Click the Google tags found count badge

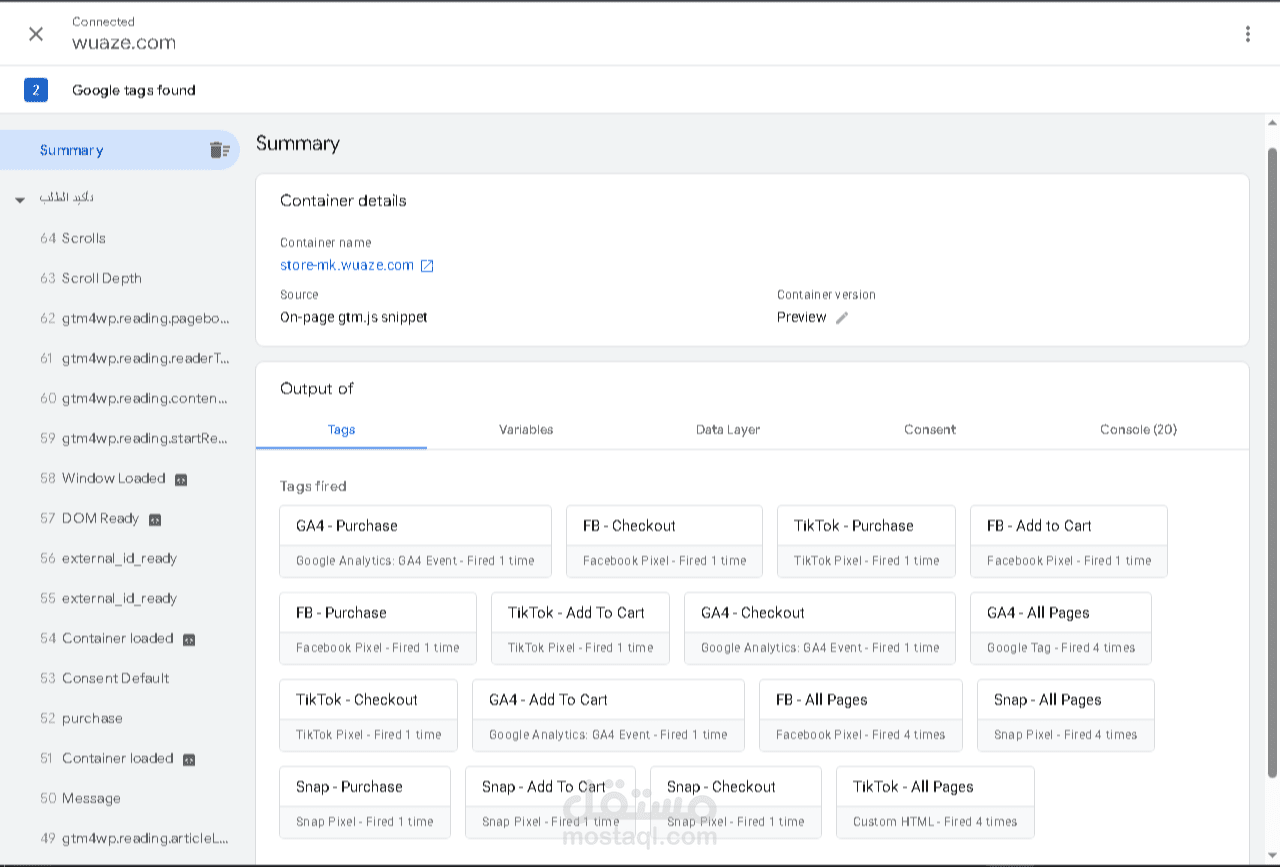pyautogui.click(x=36, y=90)
